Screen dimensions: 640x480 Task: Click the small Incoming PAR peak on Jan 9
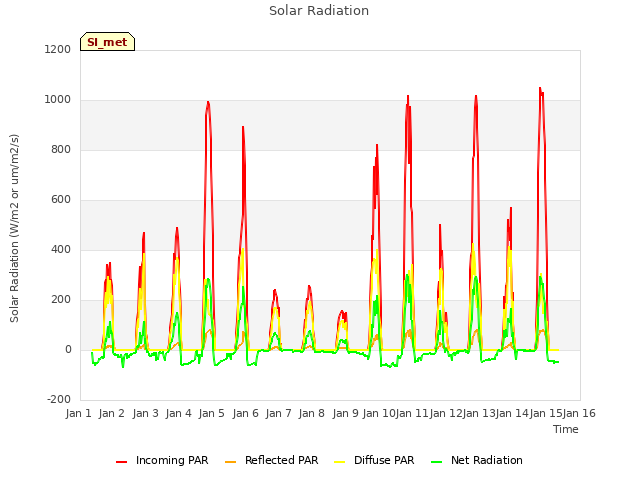[342, 311]
